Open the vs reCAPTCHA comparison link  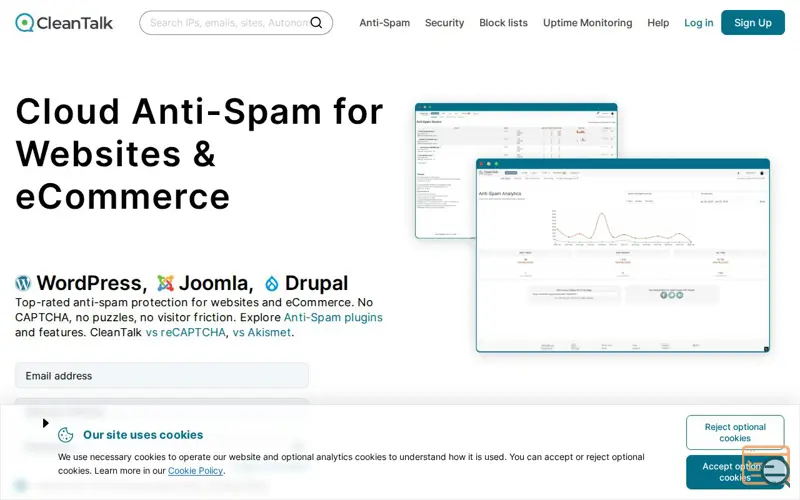click(186, 332)
